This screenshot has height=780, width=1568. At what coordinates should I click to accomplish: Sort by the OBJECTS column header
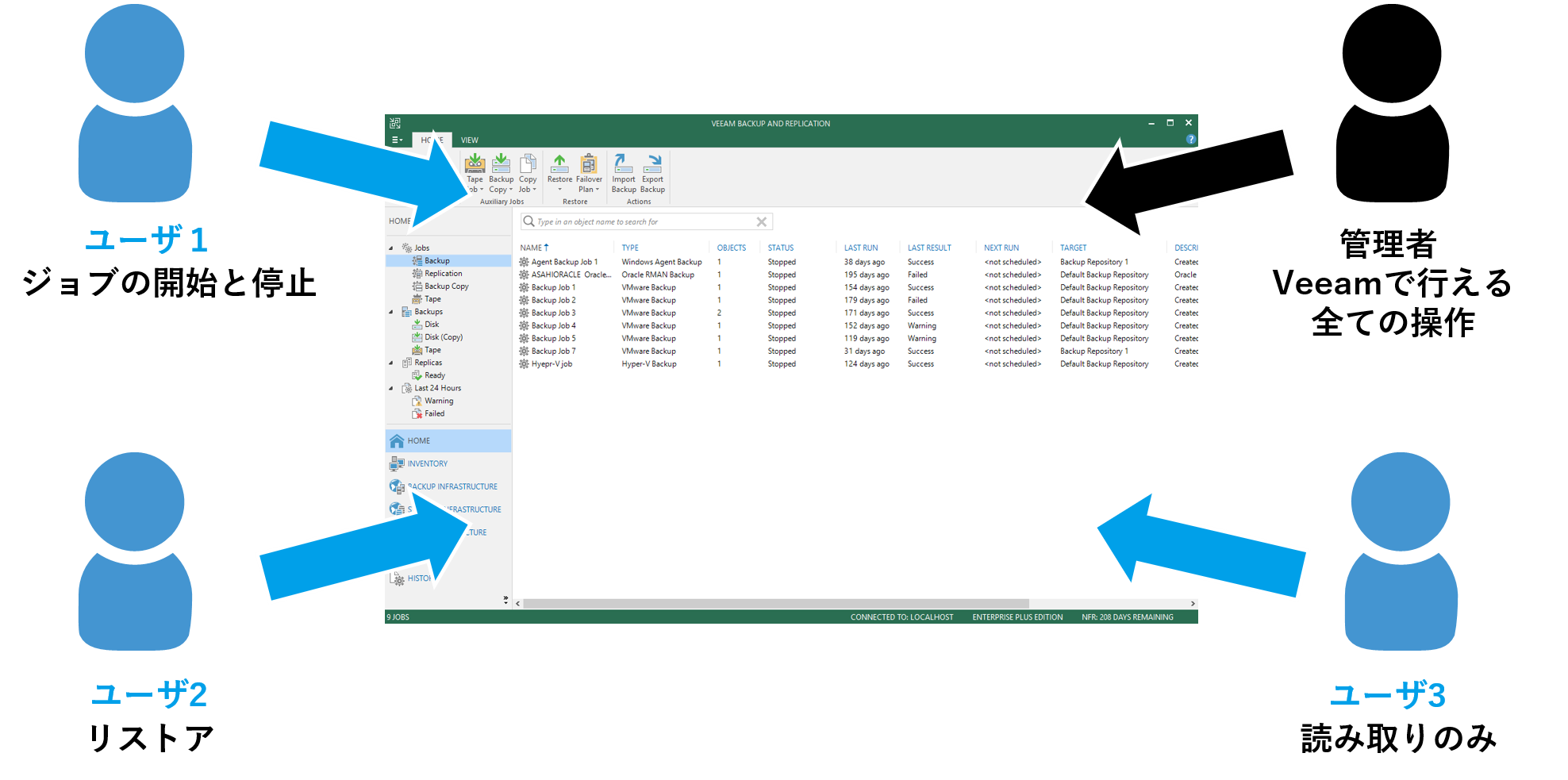coord(732,248)
